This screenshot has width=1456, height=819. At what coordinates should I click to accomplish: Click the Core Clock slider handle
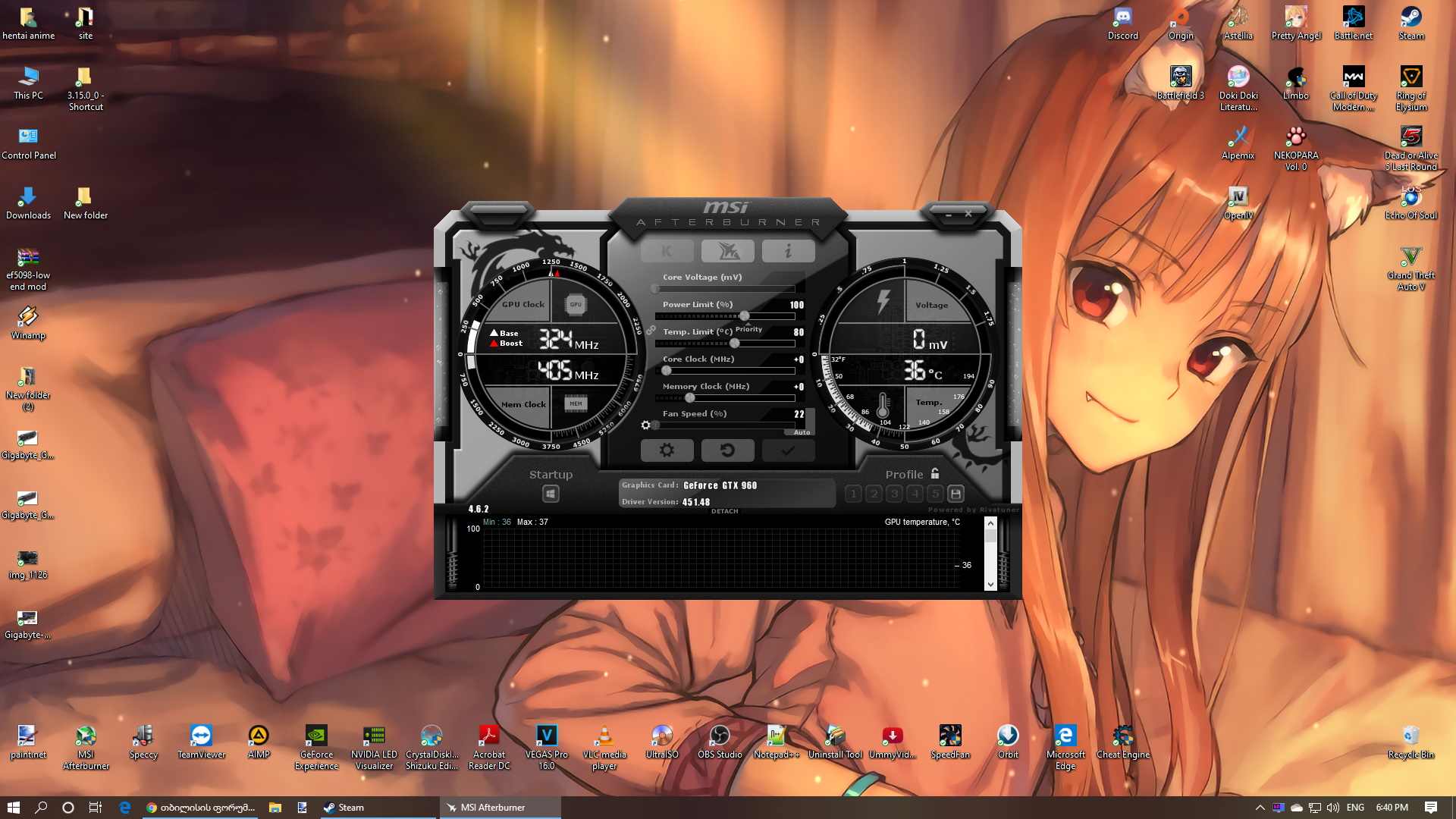667,371
